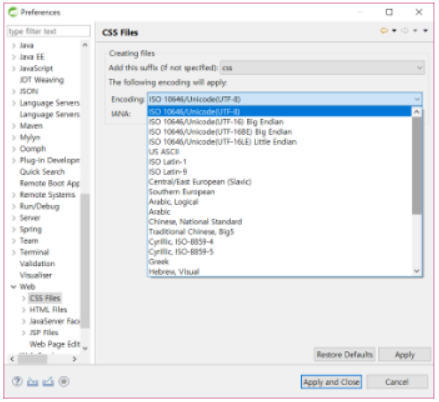Screen dimensions: 439x402
Task: Expand the HTML Files tree node
Action: [x=24, y=310]
